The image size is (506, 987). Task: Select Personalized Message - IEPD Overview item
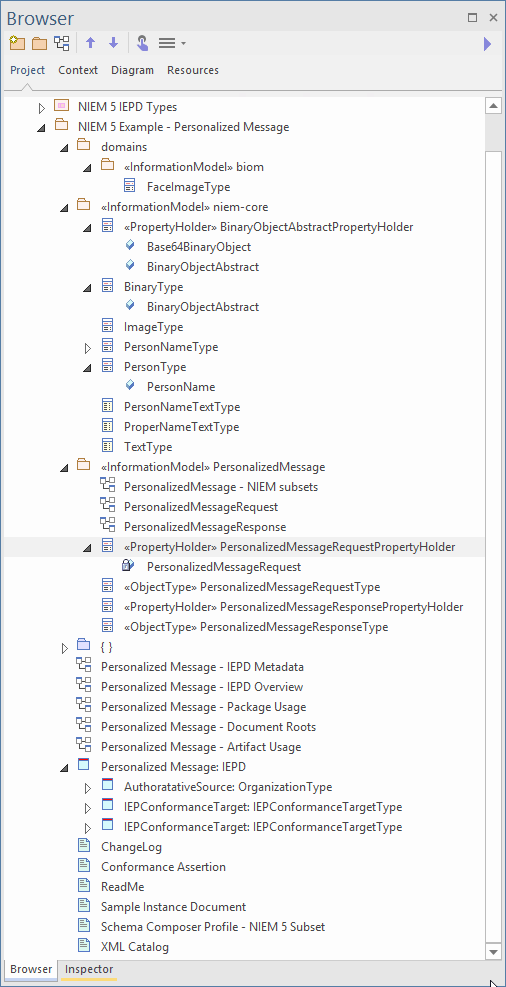click(x=202, y=687)
